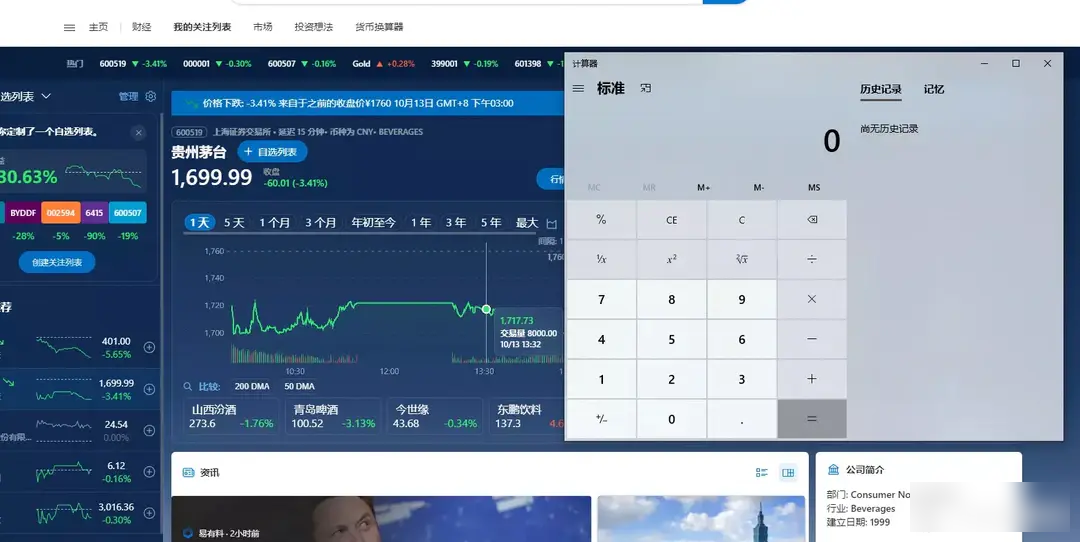Click the compare search magnifier icon
This screenshot has width=1080, height=542.
pyautogui.click(x=188, y=386)
